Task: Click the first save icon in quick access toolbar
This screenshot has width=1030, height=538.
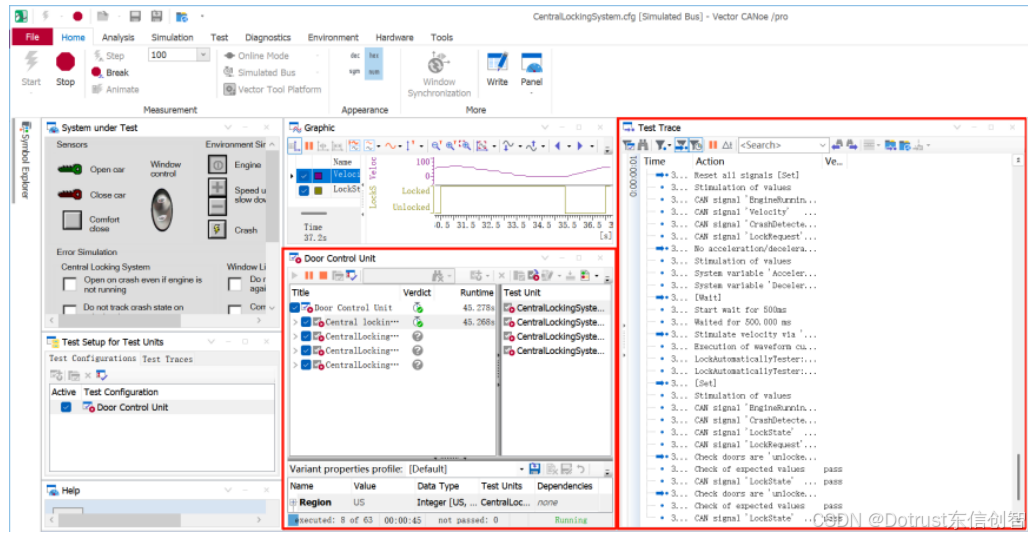Action: [135, 16]
